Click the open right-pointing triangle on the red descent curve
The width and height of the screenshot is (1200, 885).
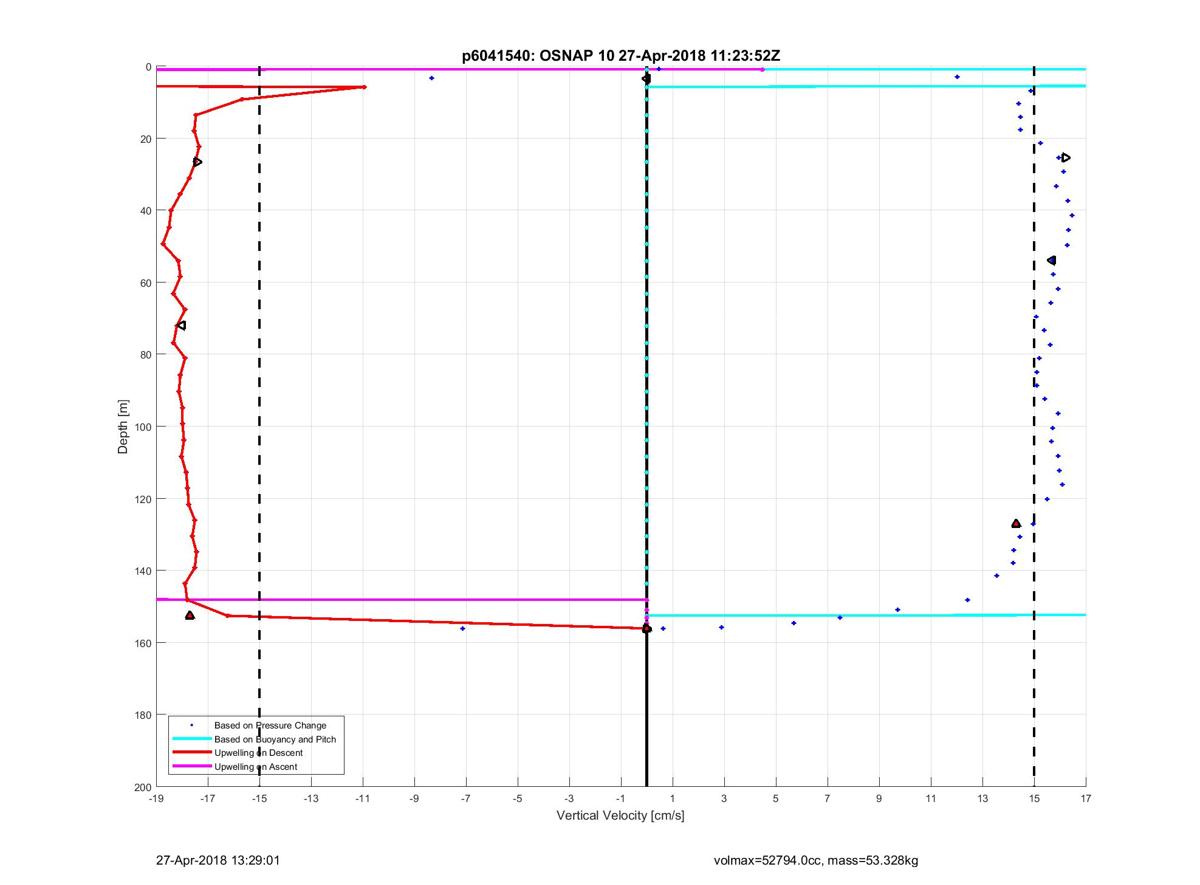click(198, 161)
